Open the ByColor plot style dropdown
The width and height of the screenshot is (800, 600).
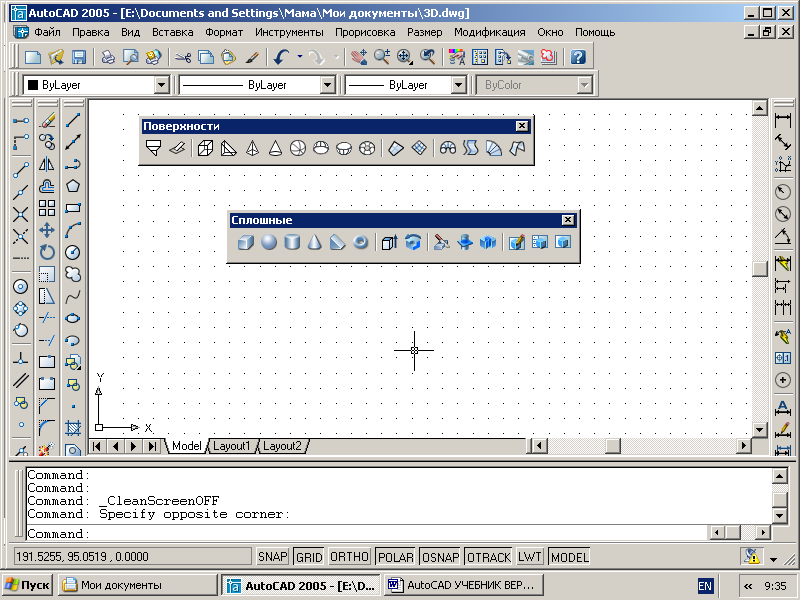pos(584,85)
